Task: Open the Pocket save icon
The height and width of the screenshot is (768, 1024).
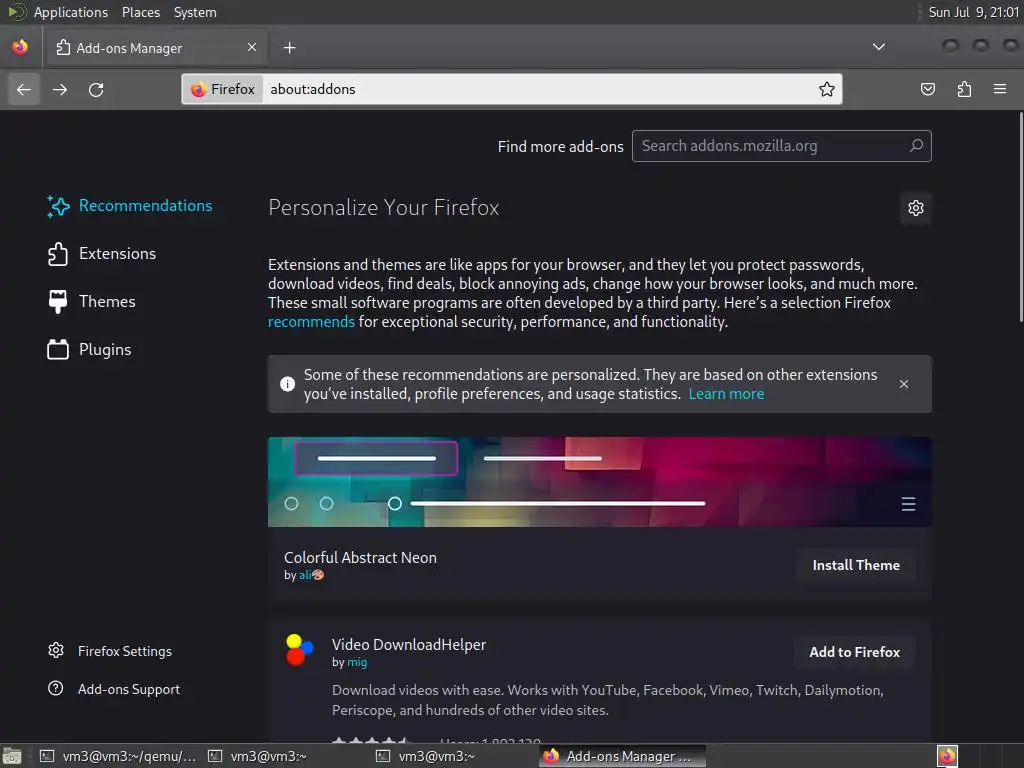Action: (927, 89)
